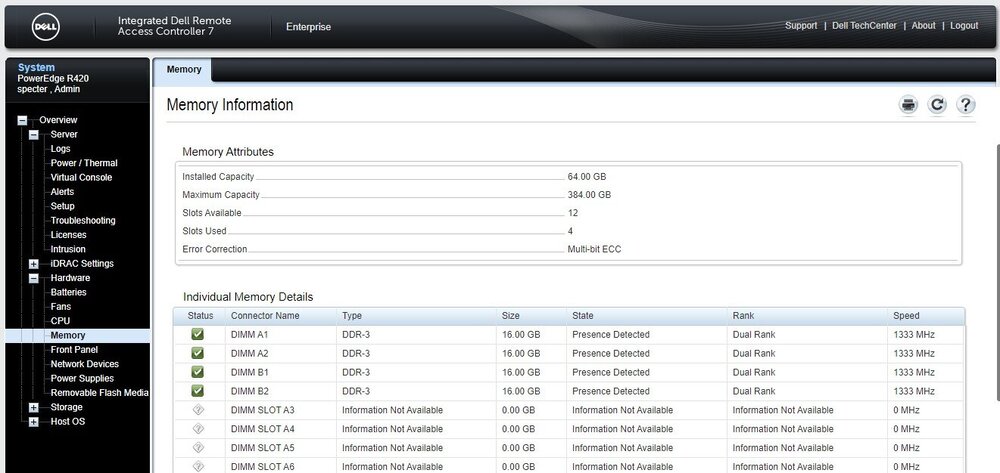This screenshot has width=1000, height=473.
Task: Collapse the Server tree node
Action: tap(34, 135)
